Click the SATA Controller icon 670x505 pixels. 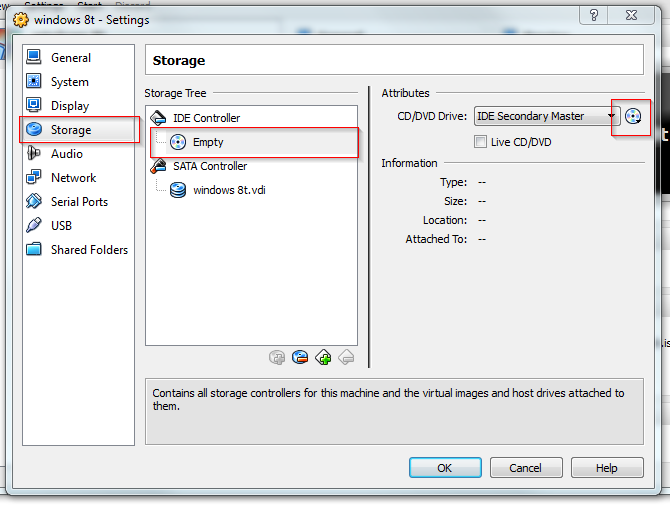pyautogui.click(x=159, y=166)
